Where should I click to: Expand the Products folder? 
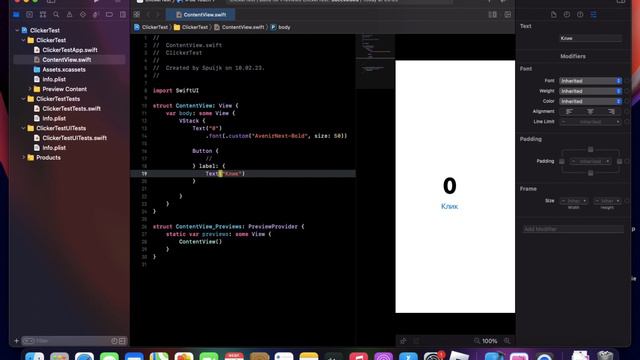point(23,158)
